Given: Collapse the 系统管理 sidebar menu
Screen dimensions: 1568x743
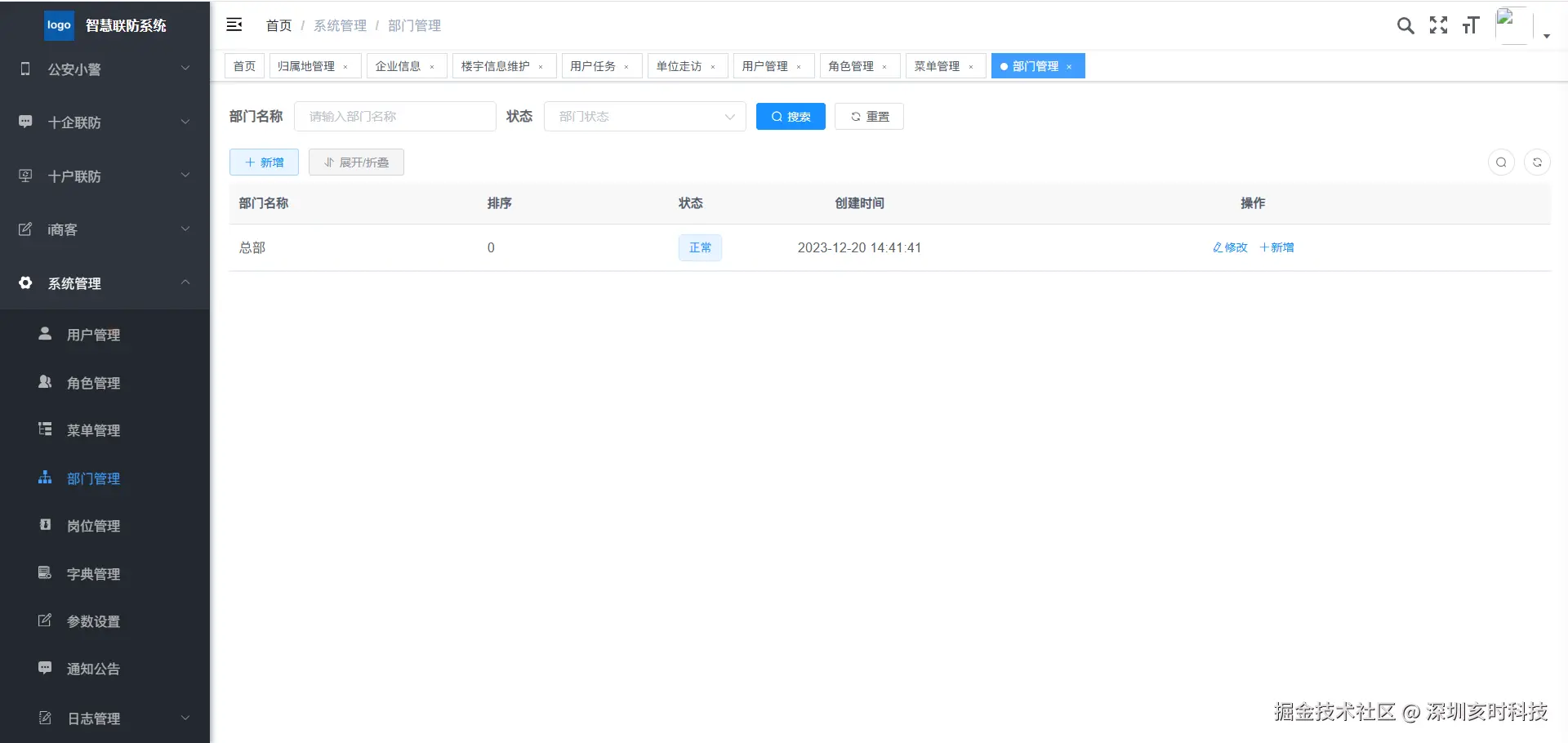Looking at the screenshot, I should click(185, 283).
